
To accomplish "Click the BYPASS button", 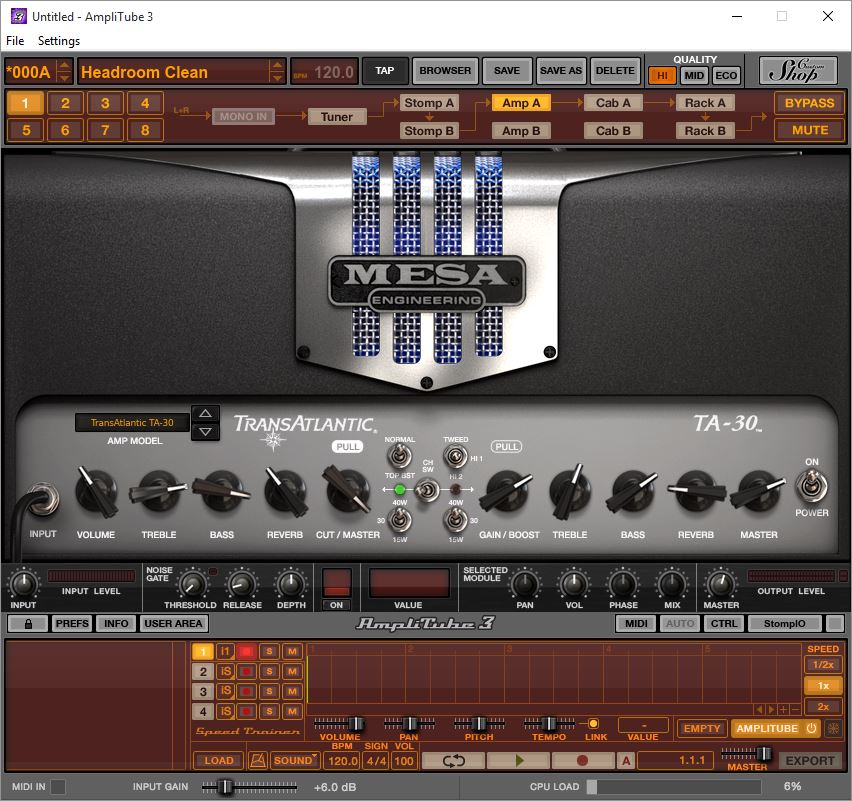I will 809,103.
